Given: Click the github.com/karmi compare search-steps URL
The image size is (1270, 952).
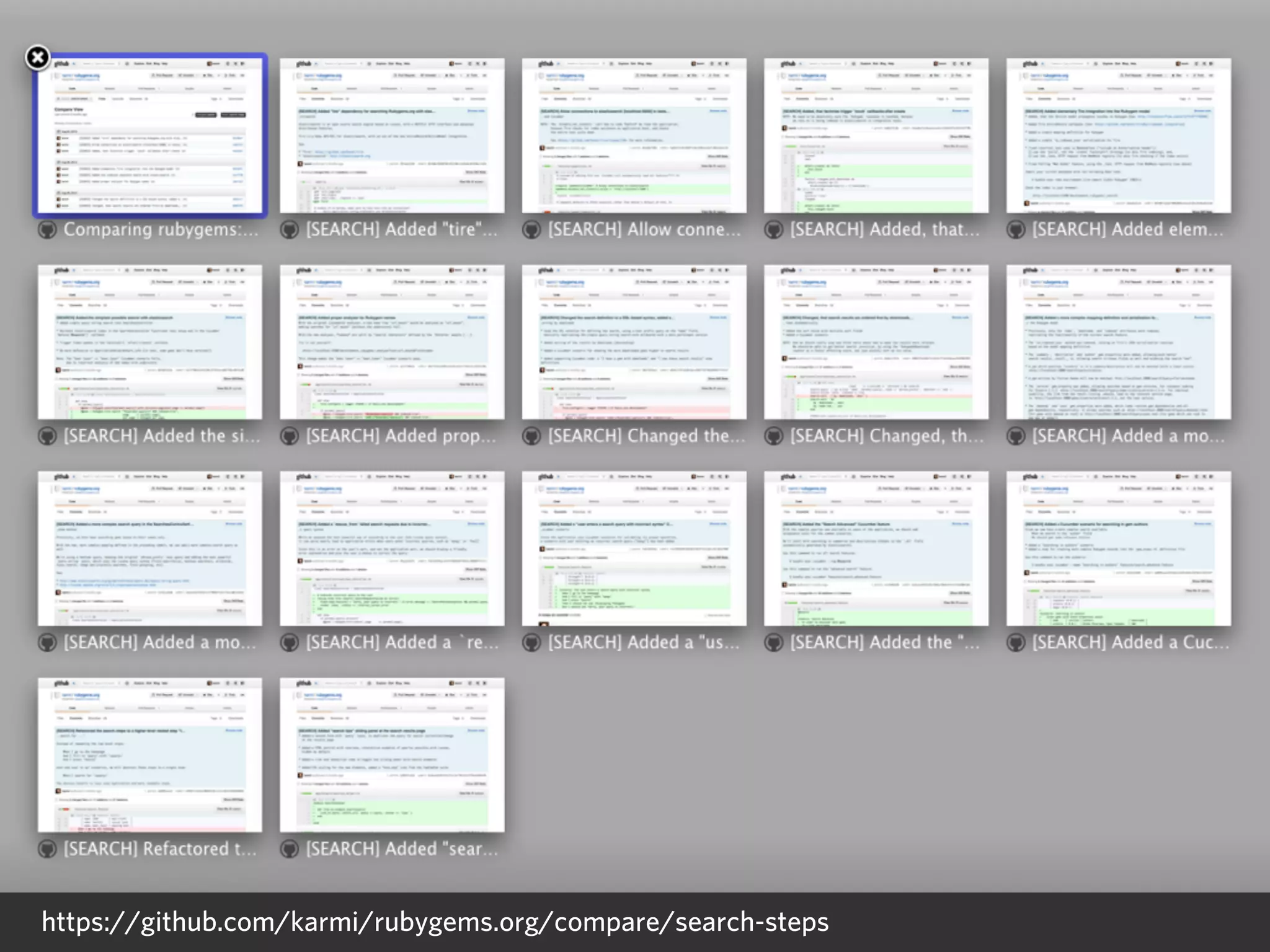Looking at the screenshot, I should tap(435, 922).
